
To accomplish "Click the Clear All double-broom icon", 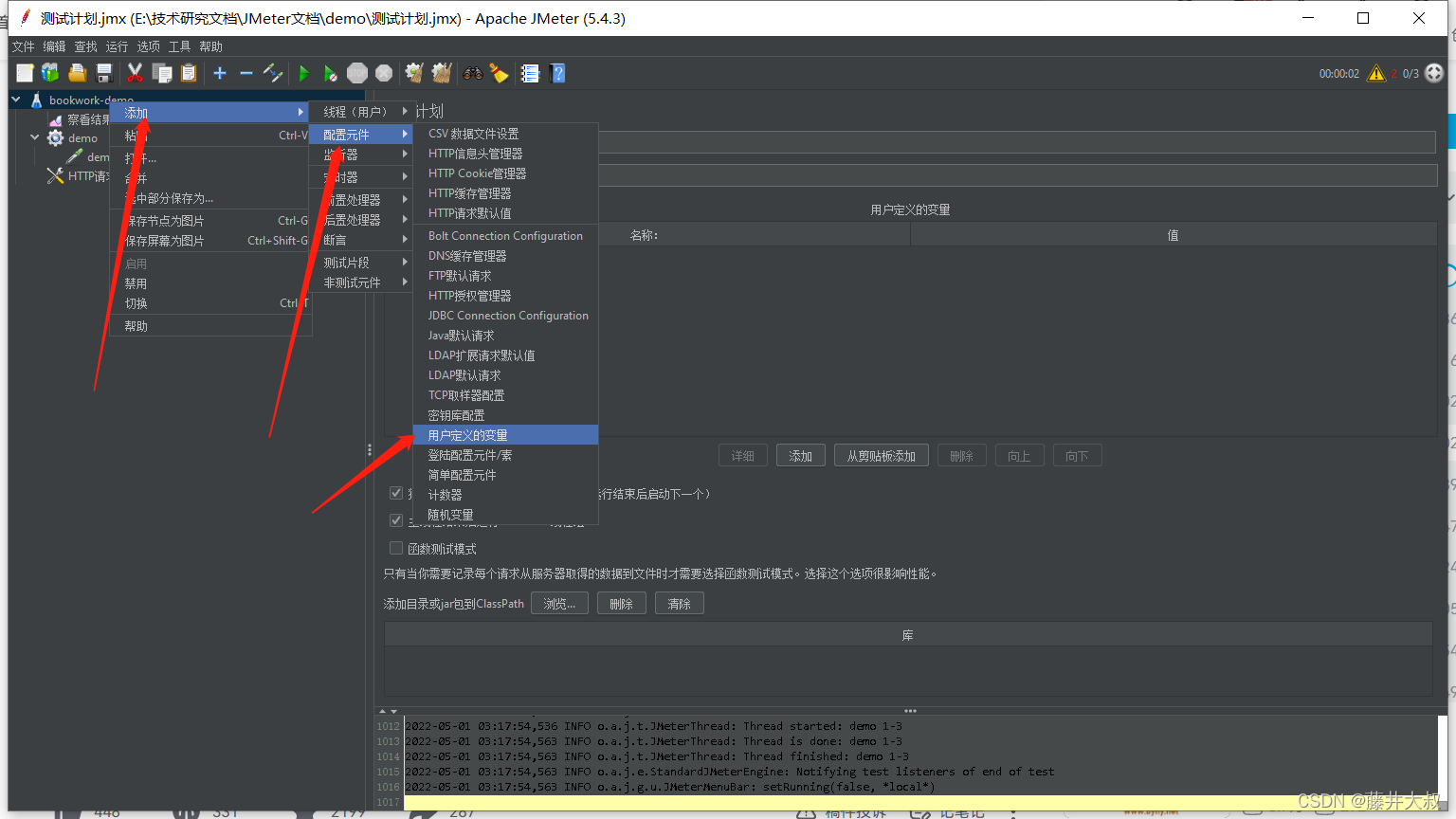I will 442,73.
